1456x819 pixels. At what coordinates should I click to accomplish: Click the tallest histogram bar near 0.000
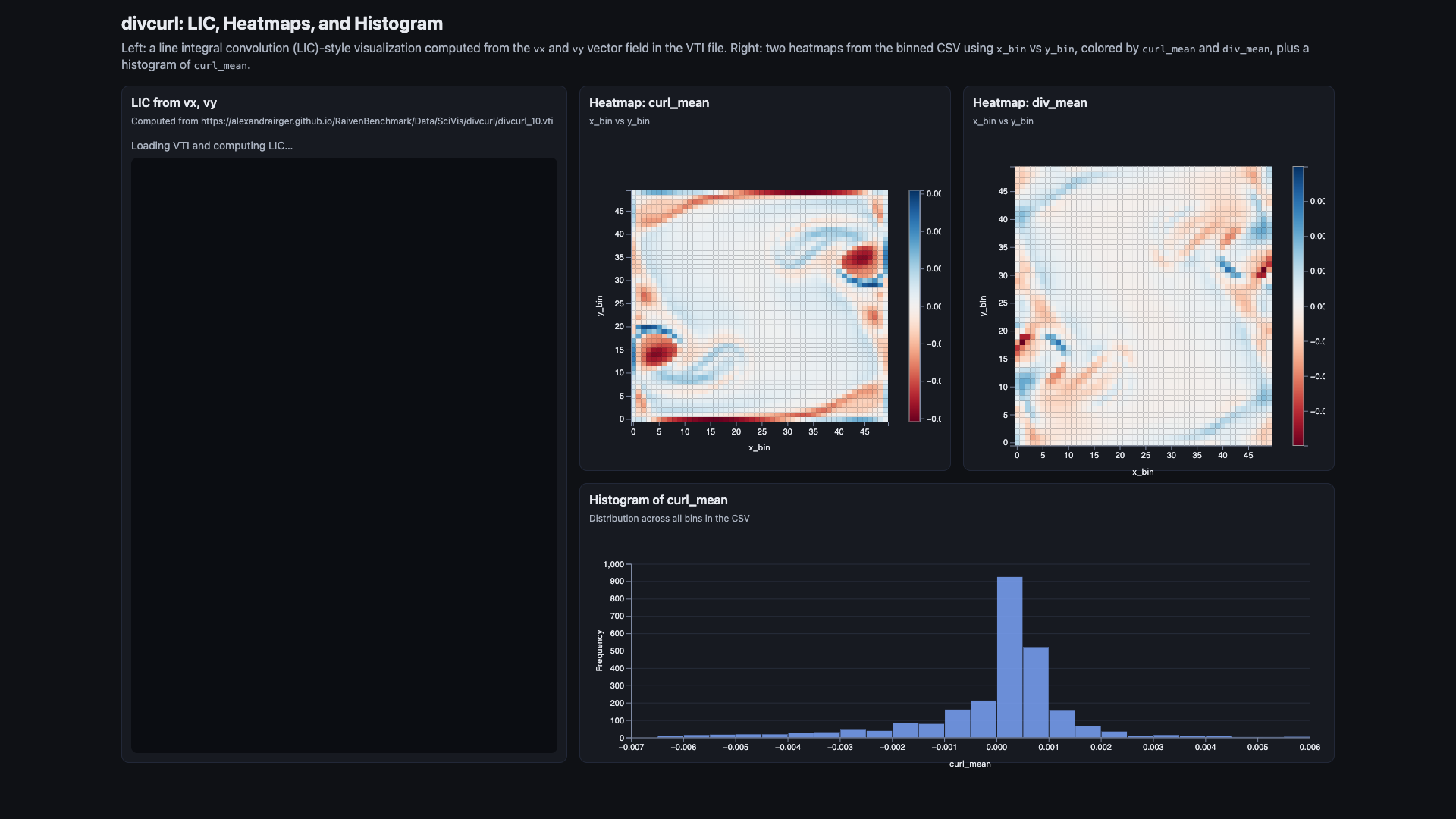pos(1009,657)
